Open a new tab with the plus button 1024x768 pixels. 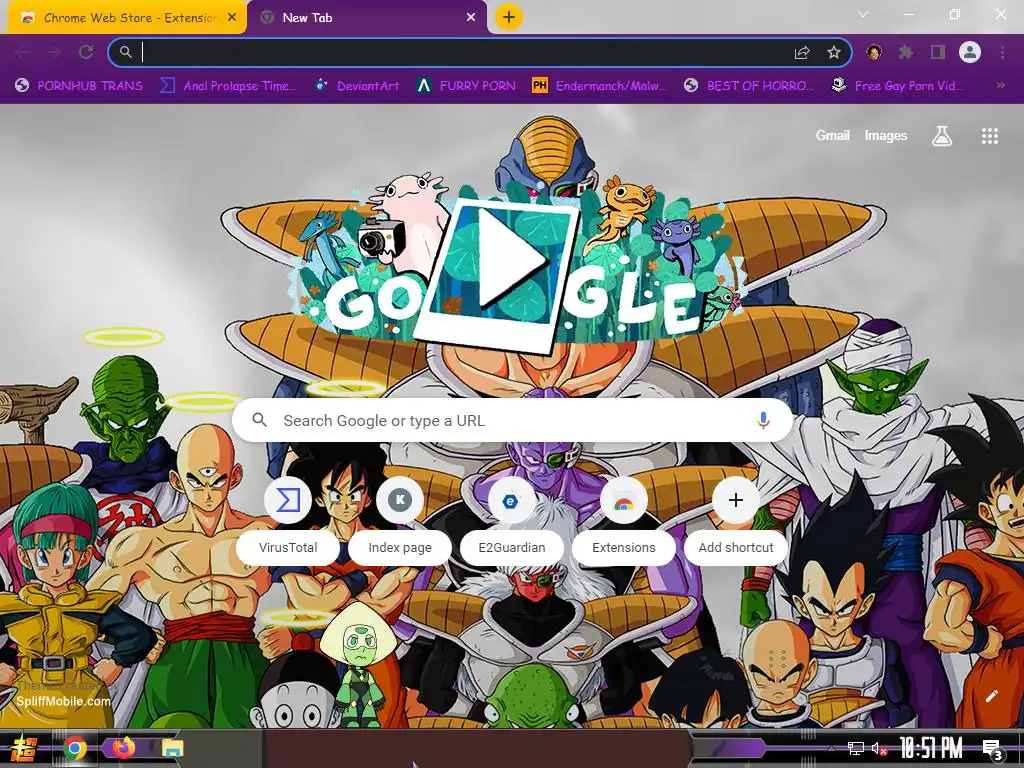point(509,17)
